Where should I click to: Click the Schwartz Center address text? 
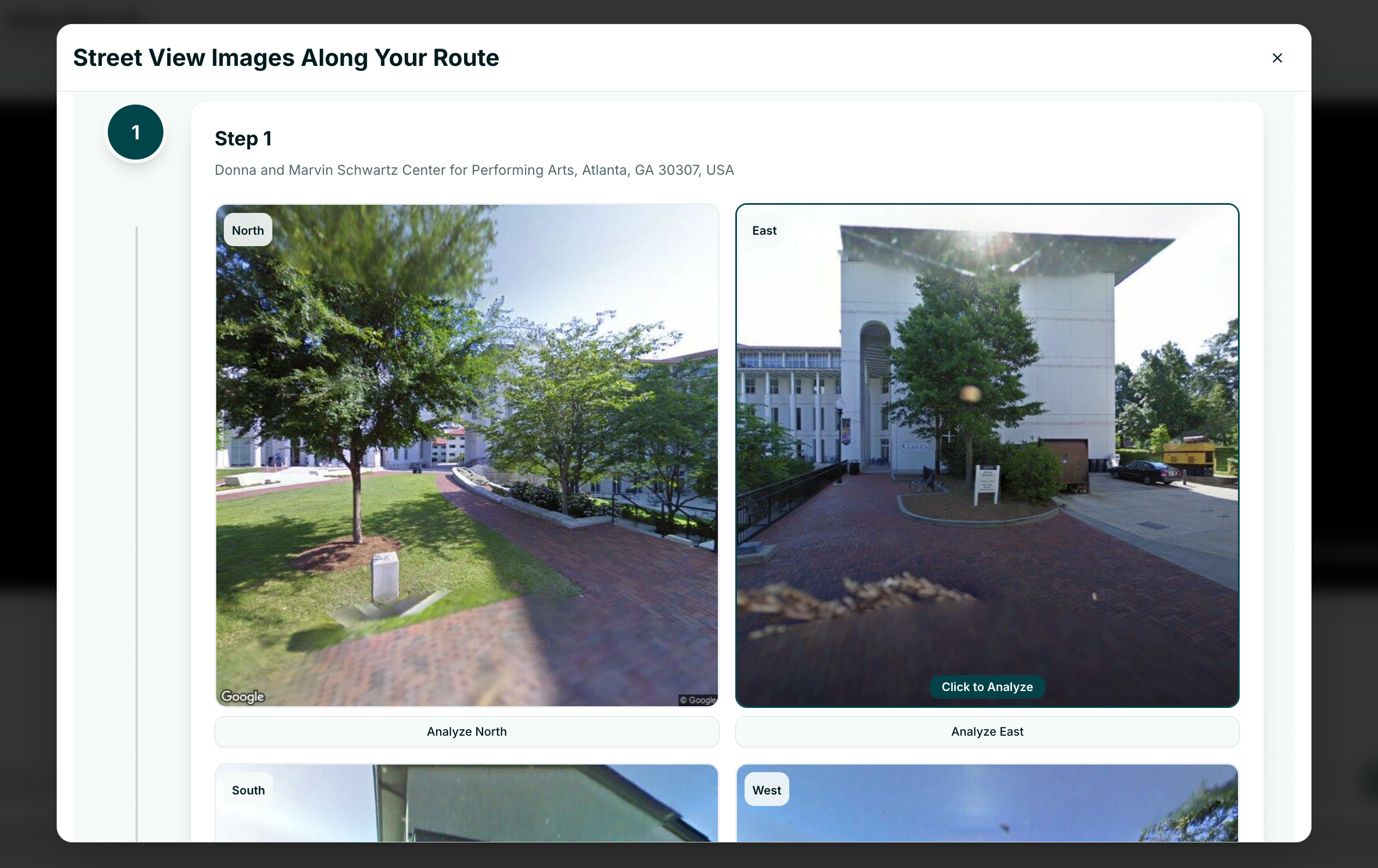[474, 170]
